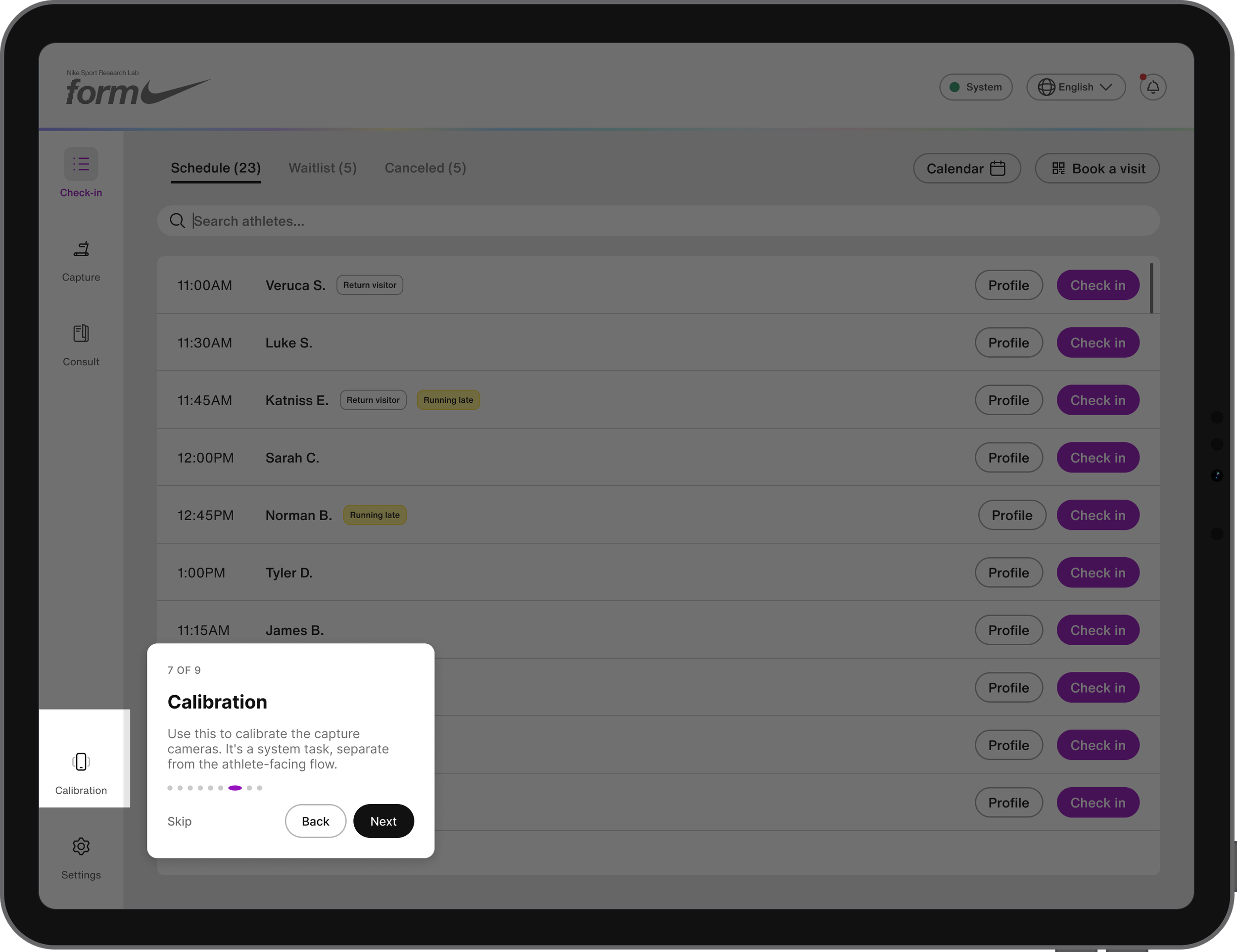Open Profile for Sarah C.
The image size is (1237, 952).
pos(1008,458)
